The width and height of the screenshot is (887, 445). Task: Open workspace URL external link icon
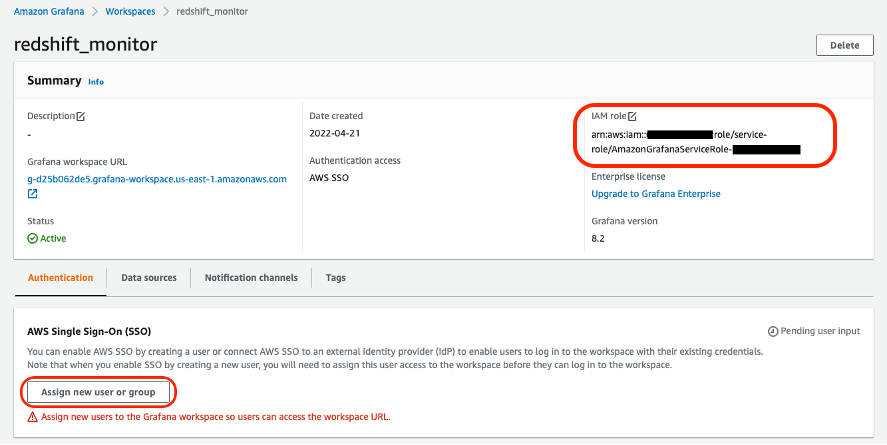pyautogui.click(x=33, y=194)
